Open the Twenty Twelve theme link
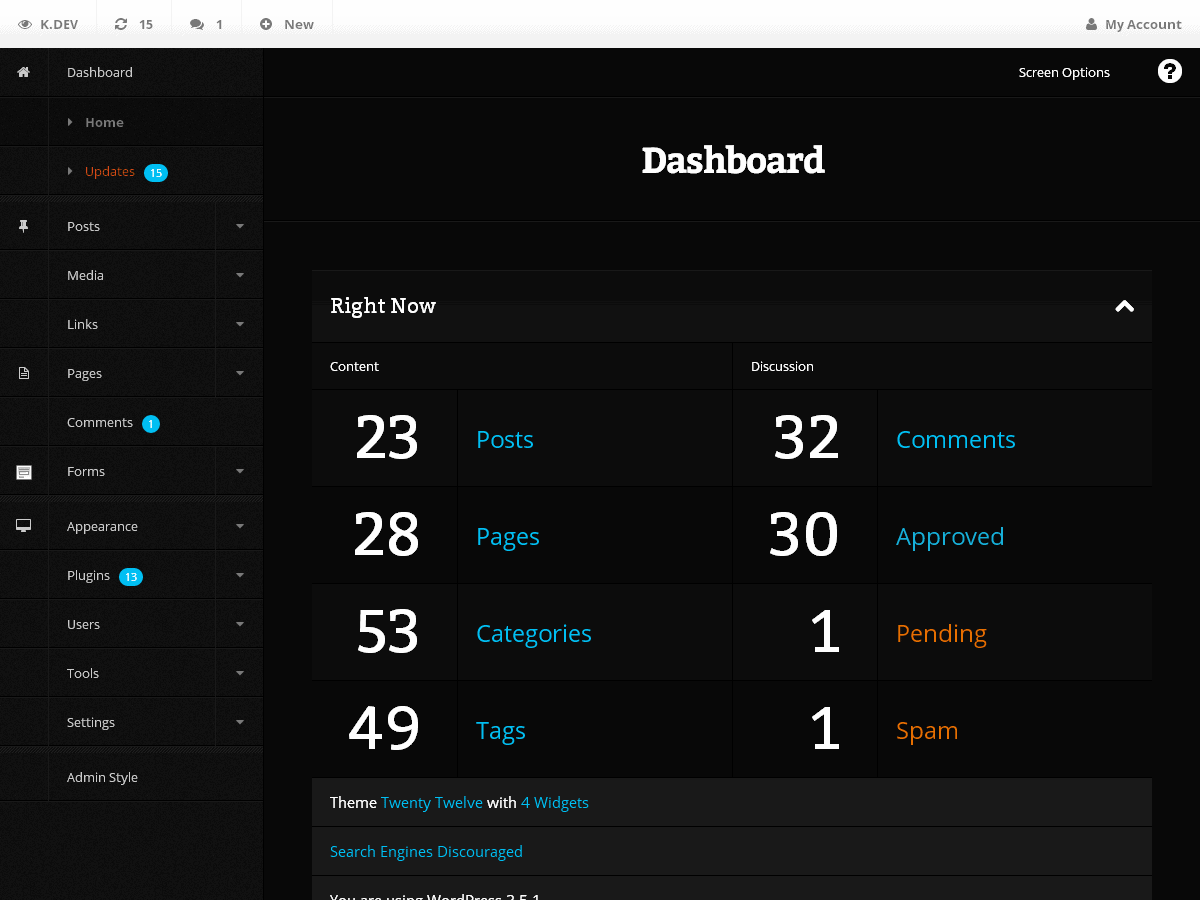Image resolution: width=1200 pixels, height=900 pixels. pyautogui.click(x=432, y=802)
